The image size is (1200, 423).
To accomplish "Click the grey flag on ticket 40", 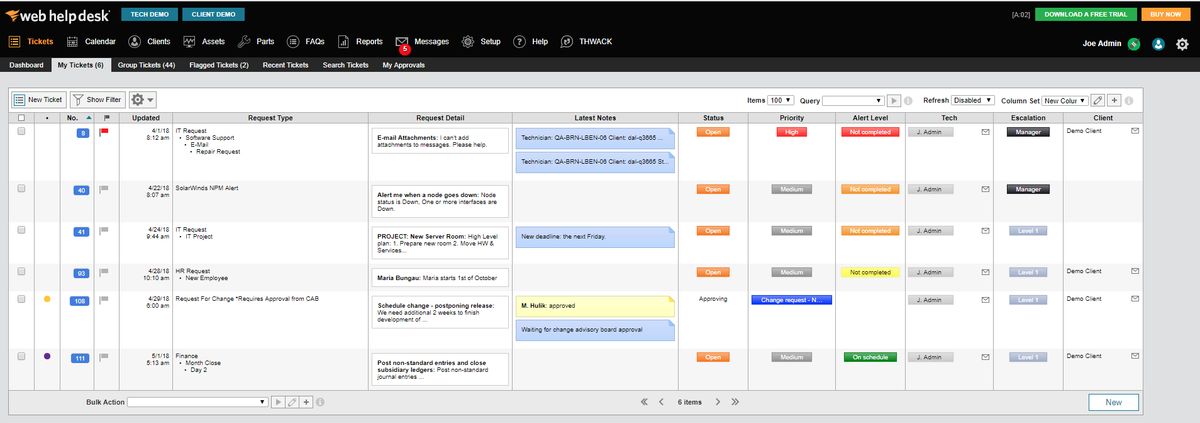I will 104,189.
